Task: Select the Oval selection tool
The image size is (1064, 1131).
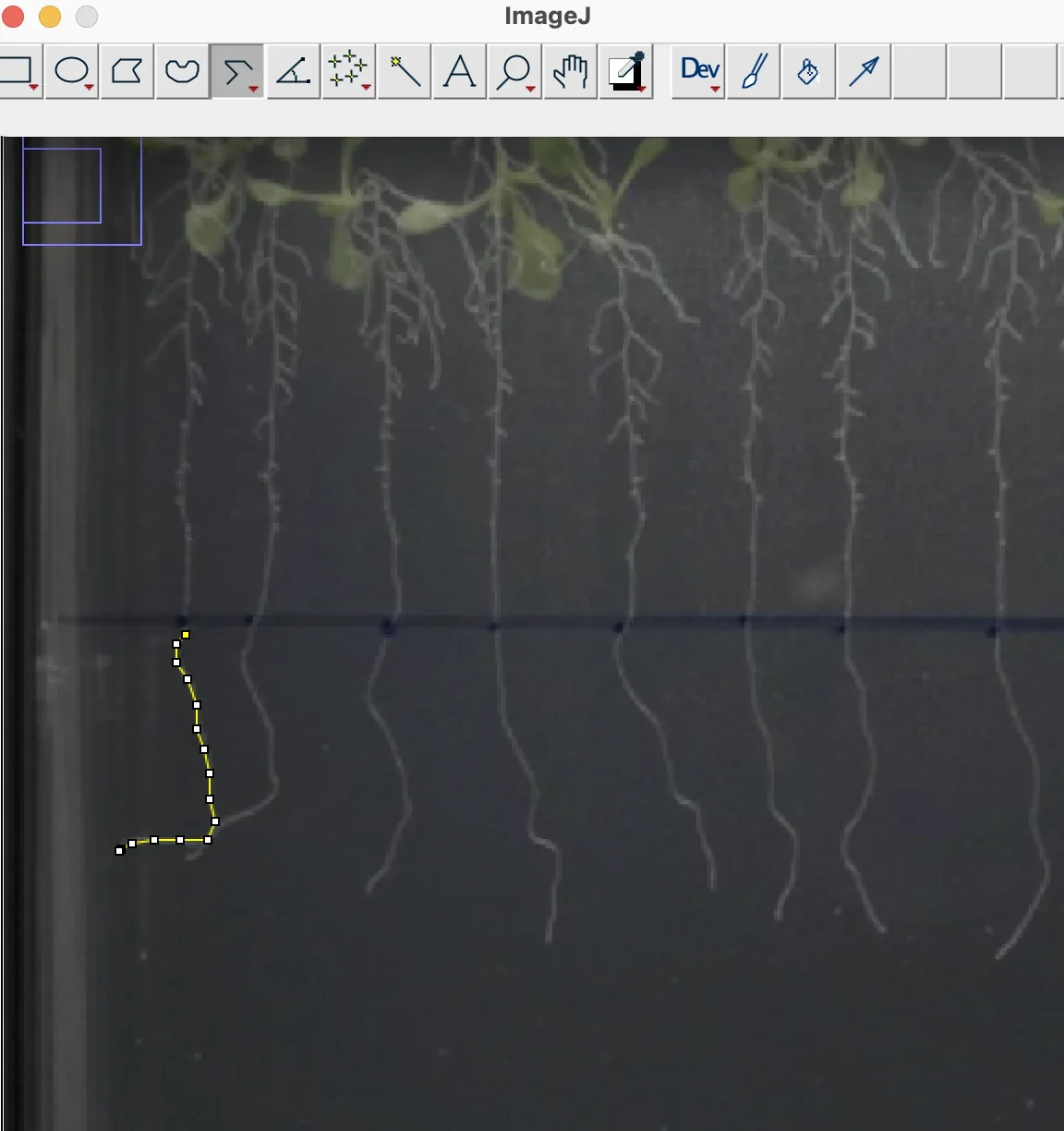Action: click(72, 71)
